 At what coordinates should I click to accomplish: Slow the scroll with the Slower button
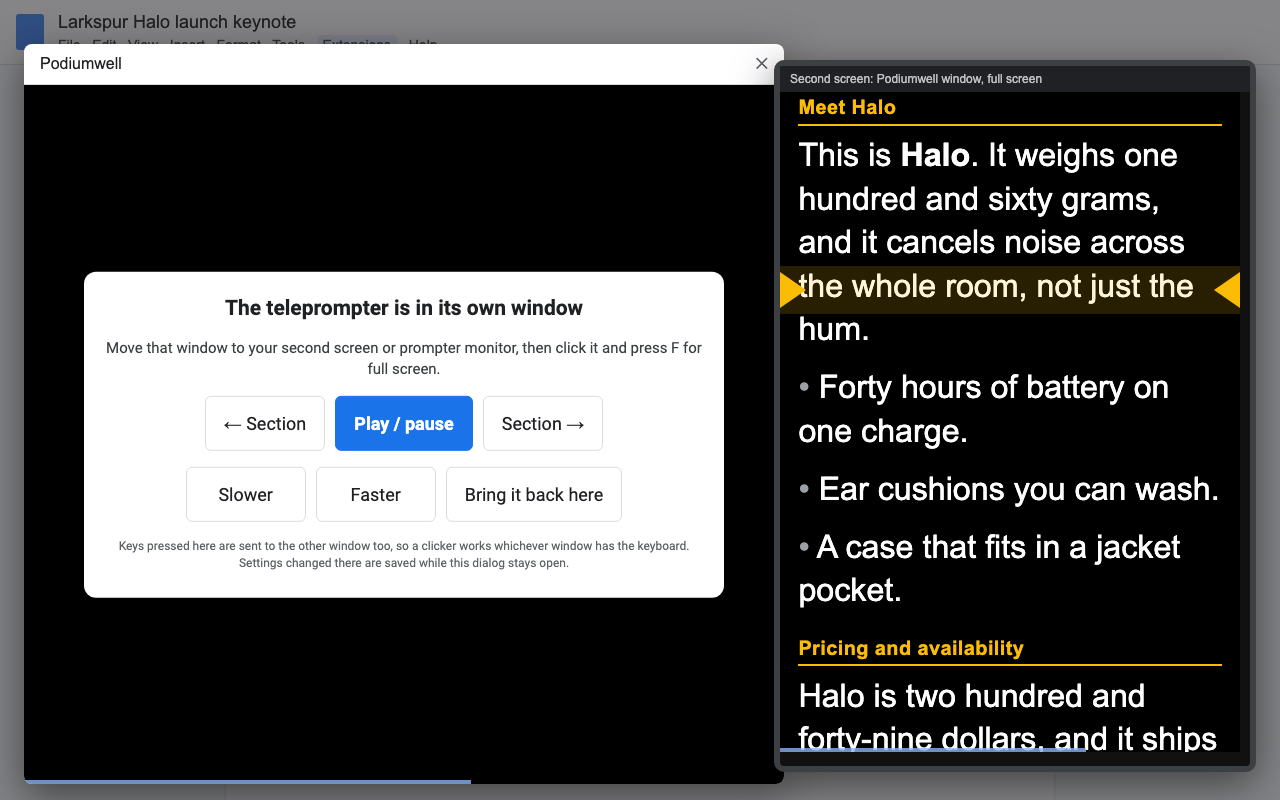[246, 494]
